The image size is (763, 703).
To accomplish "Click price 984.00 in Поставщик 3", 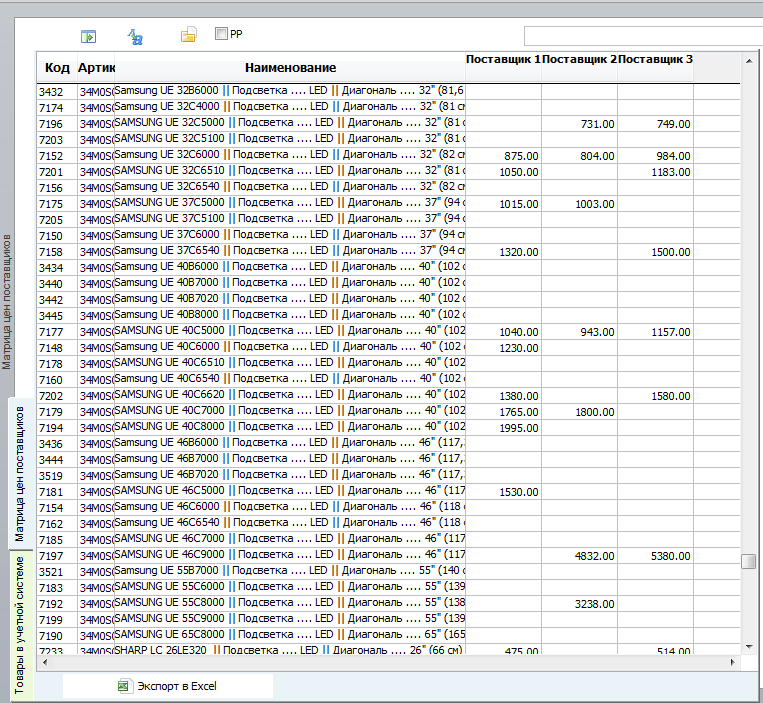I will (673, 156).
